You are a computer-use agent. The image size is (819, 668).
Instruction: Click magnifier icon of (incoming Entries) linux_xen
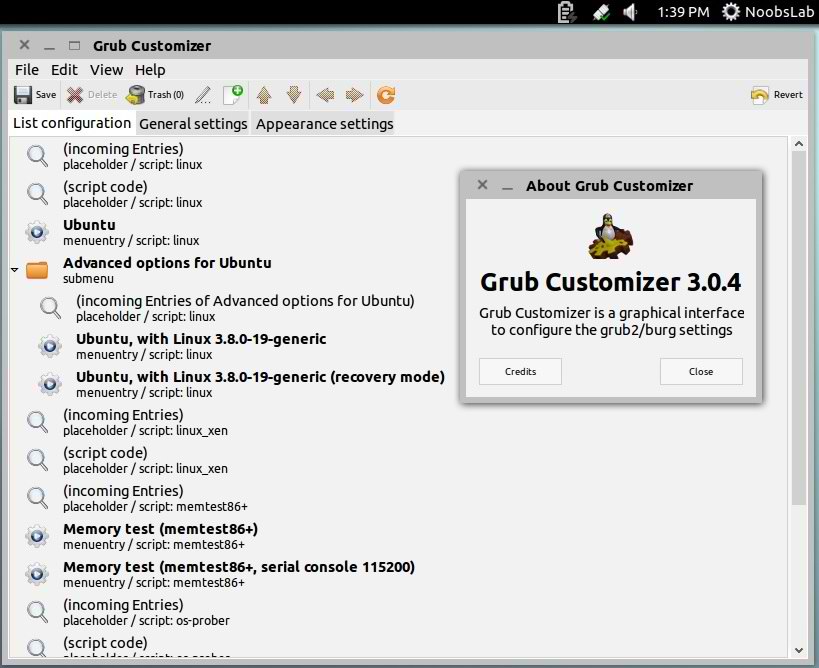click(37, 422)
